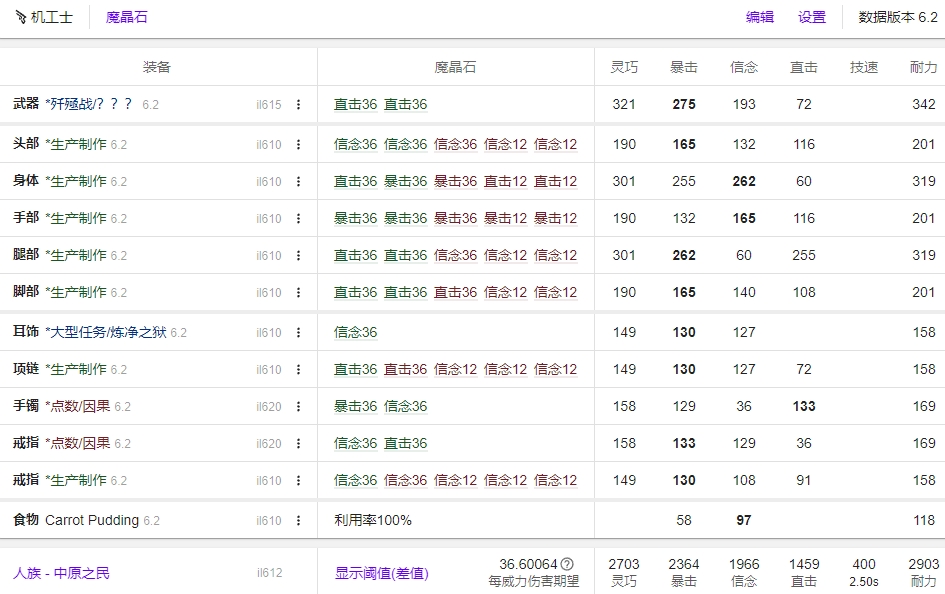Select the 大型任务/炼净之狱 earring gear name
945x594 pixels.
point(105,332)
